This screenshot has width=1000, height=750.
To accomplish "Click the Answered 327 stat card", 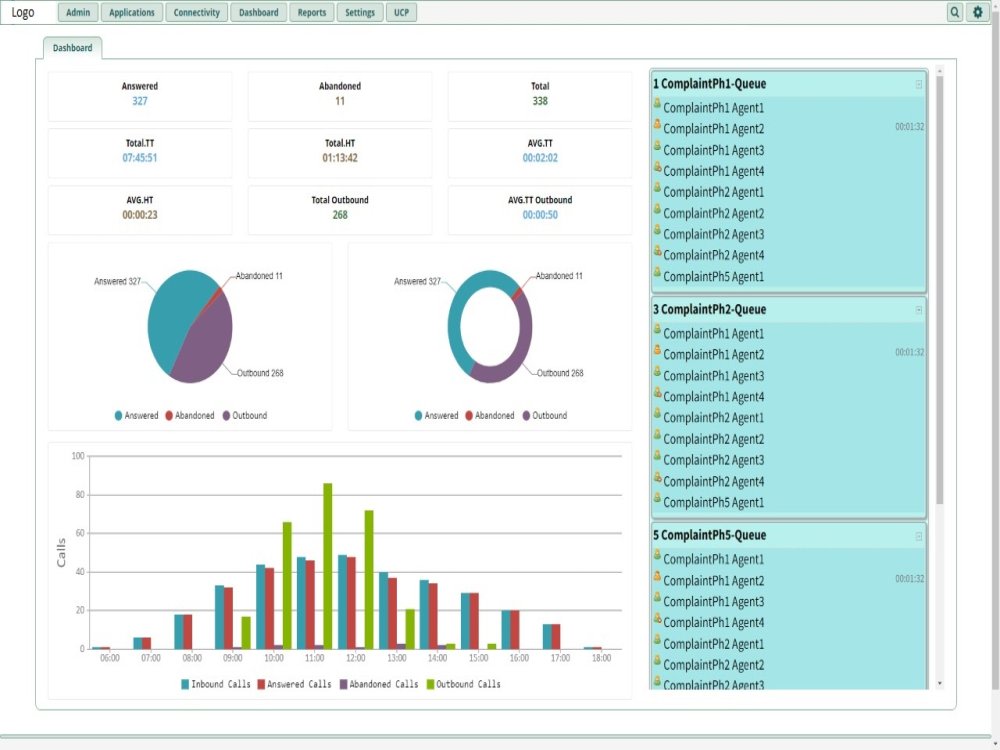I will click(x=140, y=96).
